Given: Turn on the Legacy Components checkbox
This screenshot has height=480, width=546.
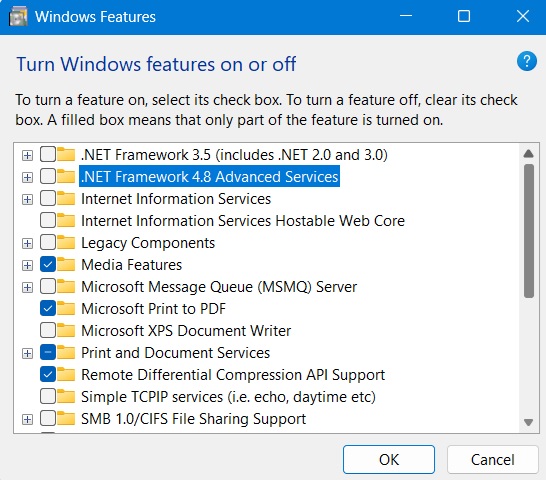Looking at the screenshot, I should (x=48, y=242).
